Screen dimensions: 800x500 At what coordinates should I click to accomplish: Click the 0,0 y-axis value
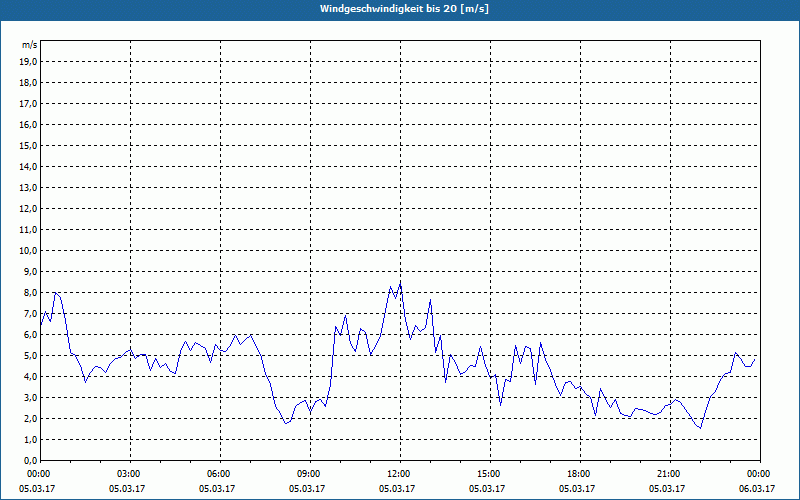(30, 460)
